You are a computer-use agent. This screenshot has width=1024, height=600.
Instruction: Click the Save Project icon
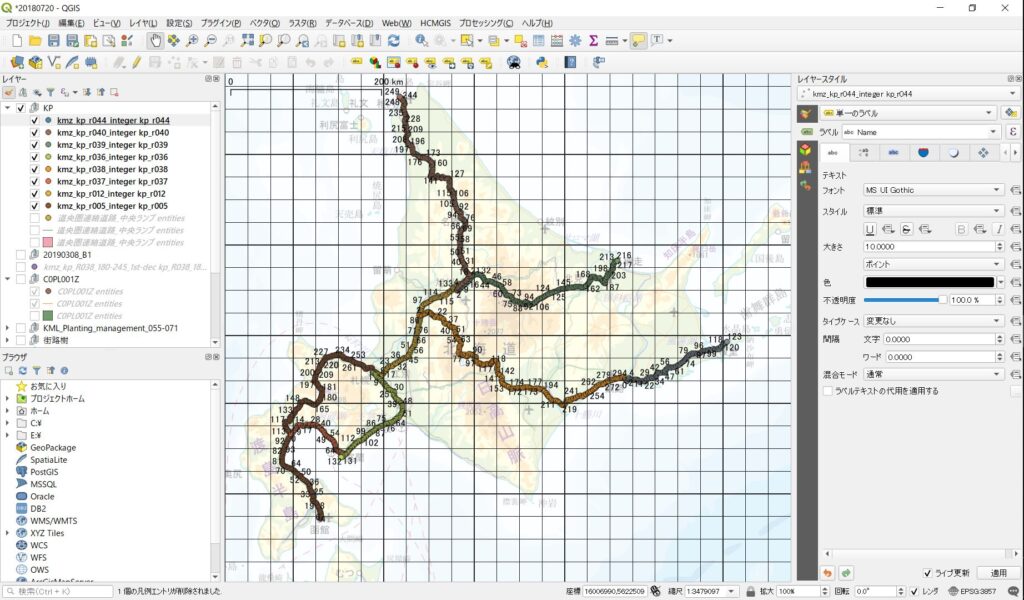click(x=53, y=41)
